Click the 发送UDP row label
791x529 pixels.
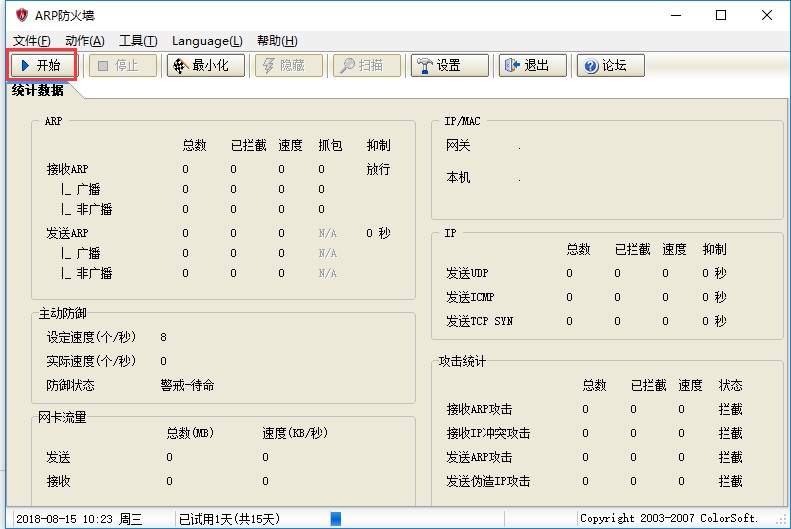(x=467, y=273)
